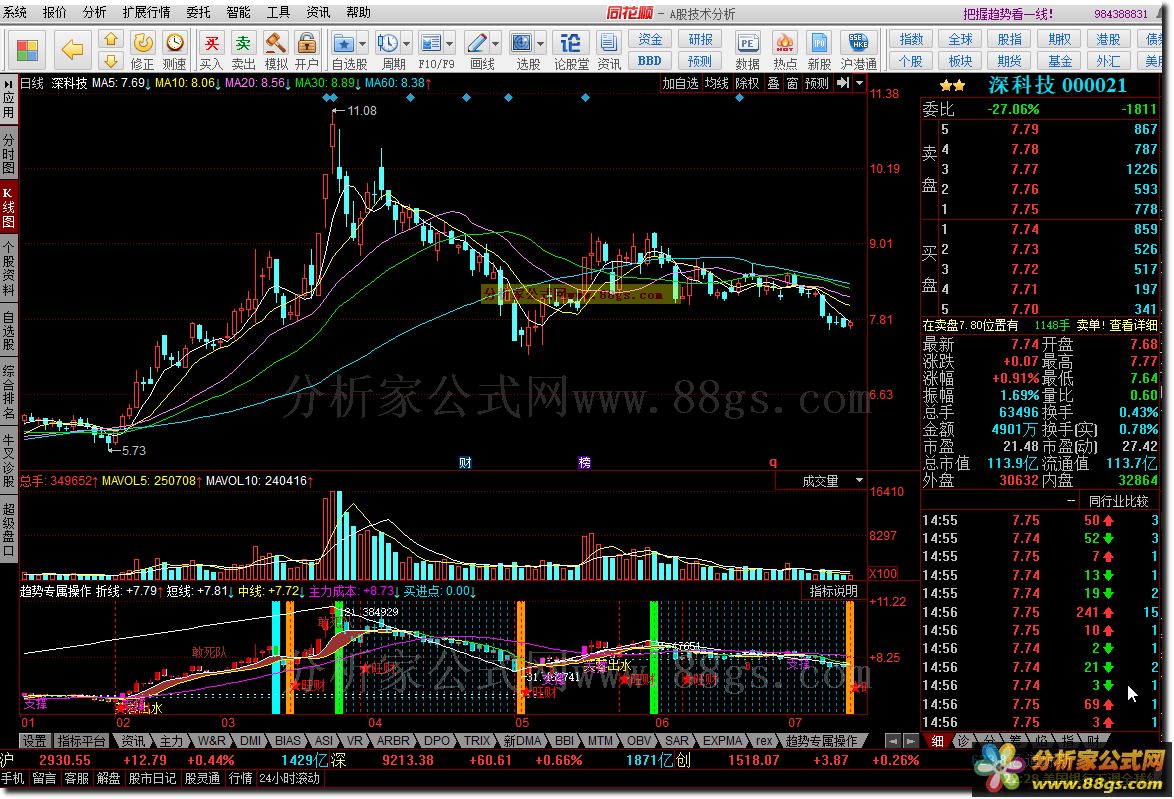Select the DMI indicator tab
This screenshot has width=1174, height=799.
coord(250,741)
